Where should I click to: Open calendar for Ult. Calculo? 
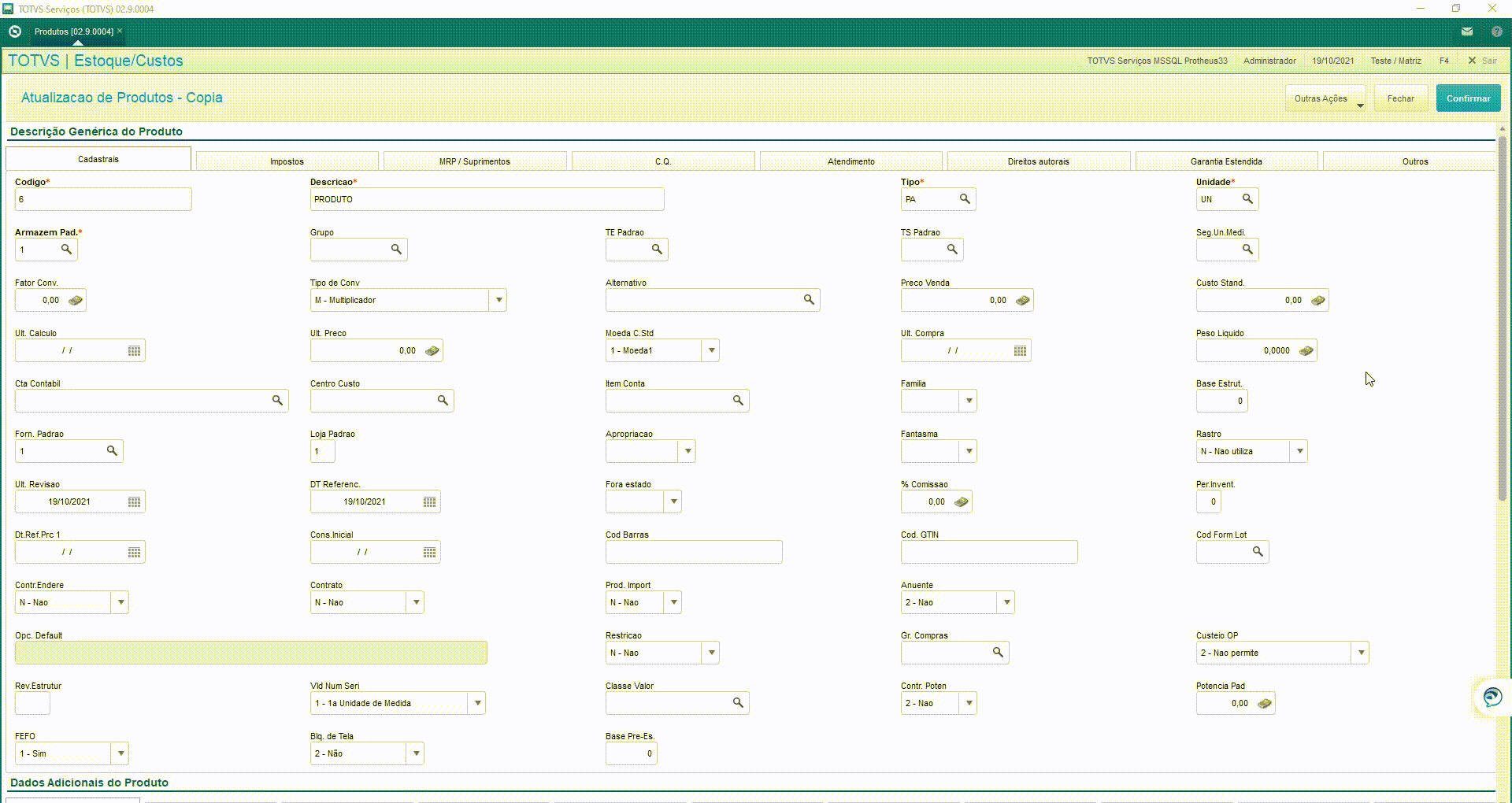click(x=135, y=350)
